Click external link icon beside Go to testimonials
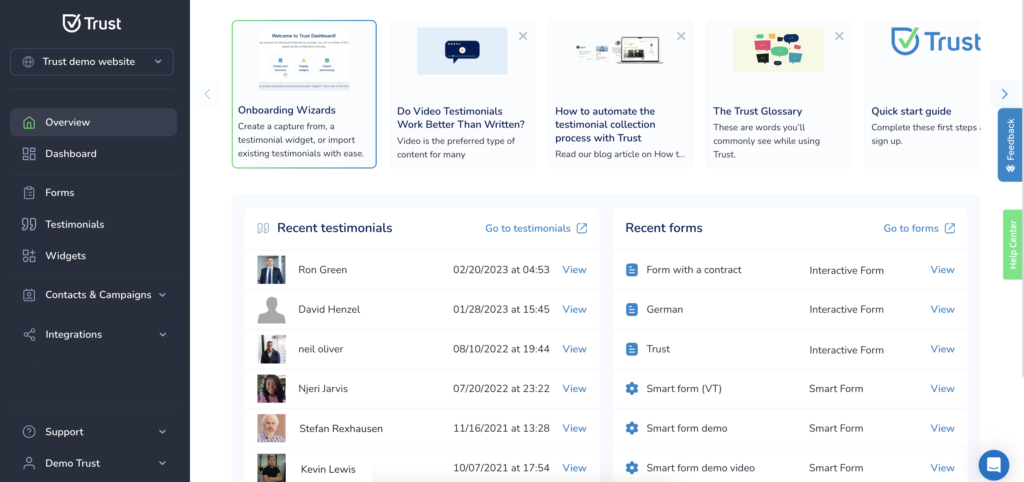The width and height of the screenshot is (1024, 482). (x=582, y=228)
